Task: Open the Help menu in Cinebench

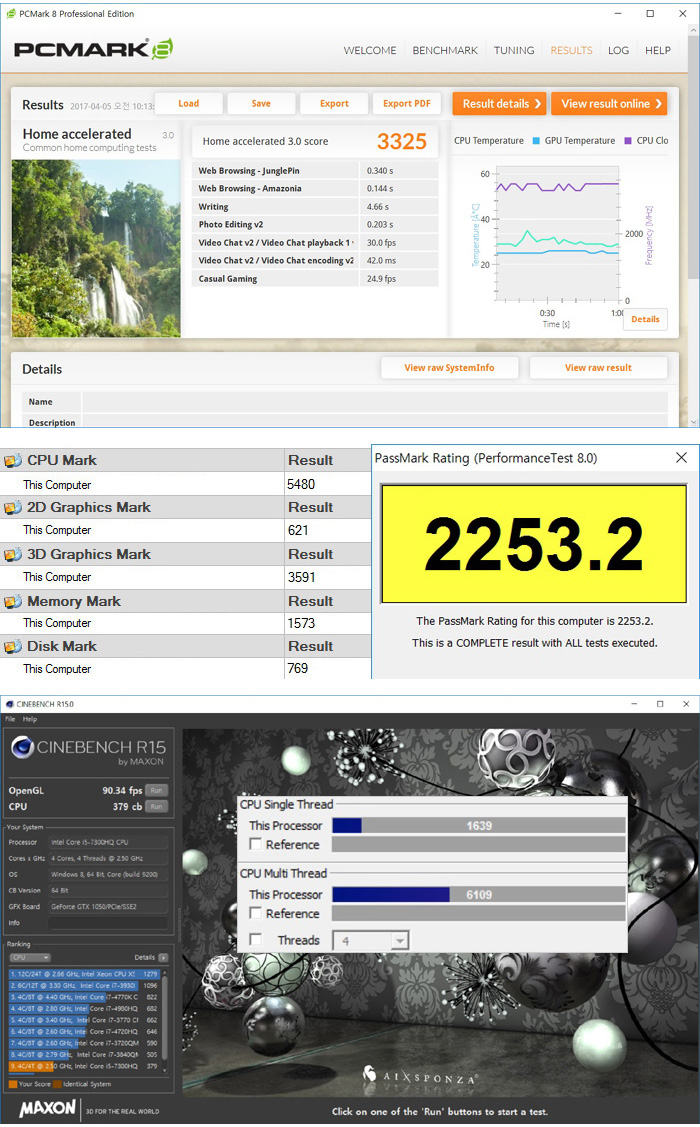Action: [29, 719]
